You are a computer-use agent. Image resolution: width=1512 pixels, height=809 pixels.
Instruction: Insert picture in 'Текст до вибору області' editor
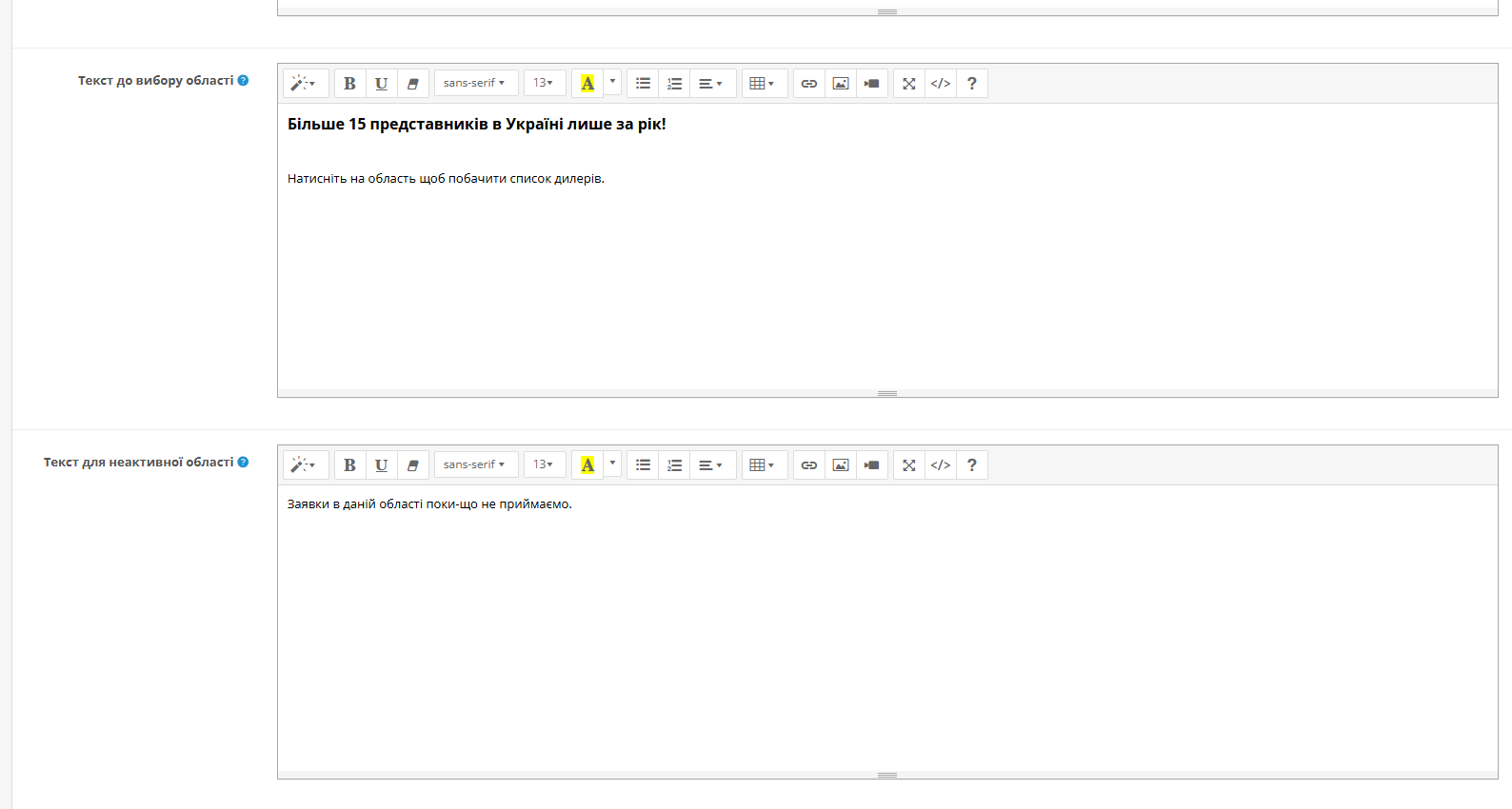841,84
